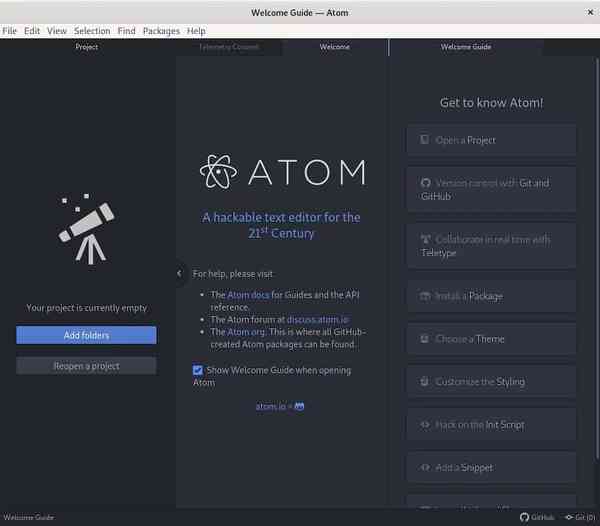Open the Edit menu
The width and height of the screenshot is (600, 526).
pyautogui.click(x=32, y=31)
